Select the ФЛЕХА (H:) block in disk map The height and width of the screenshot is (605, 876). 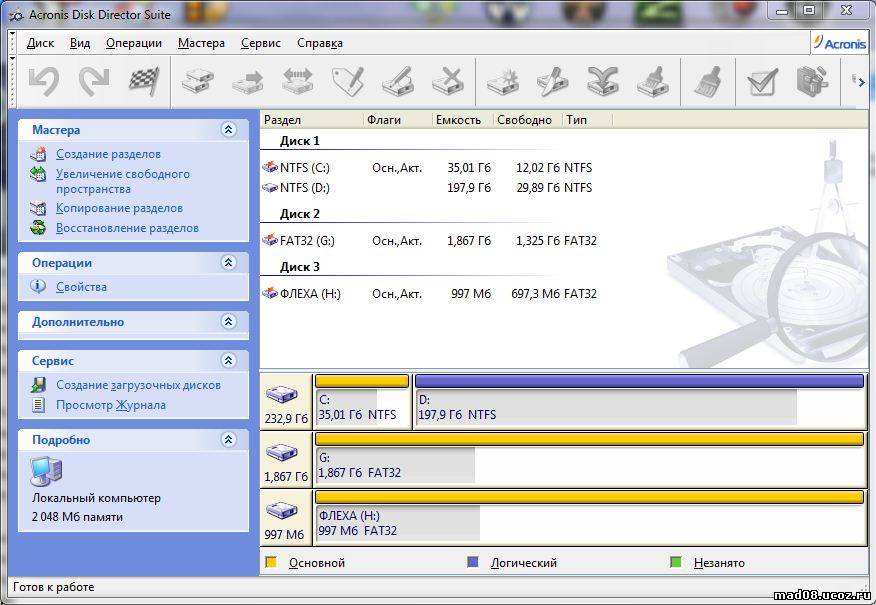[x=590, y=517]
